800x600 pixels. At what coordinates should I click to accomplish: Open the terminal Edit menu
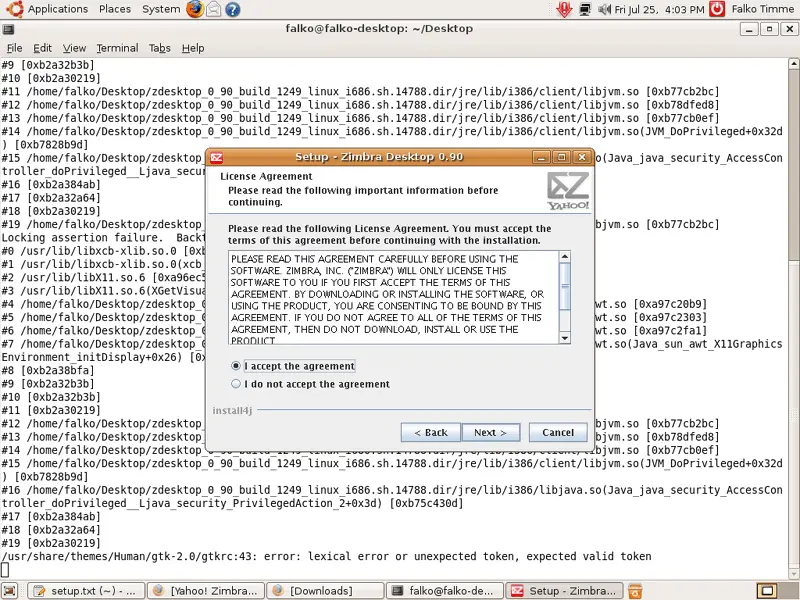(x=42, y=48)
